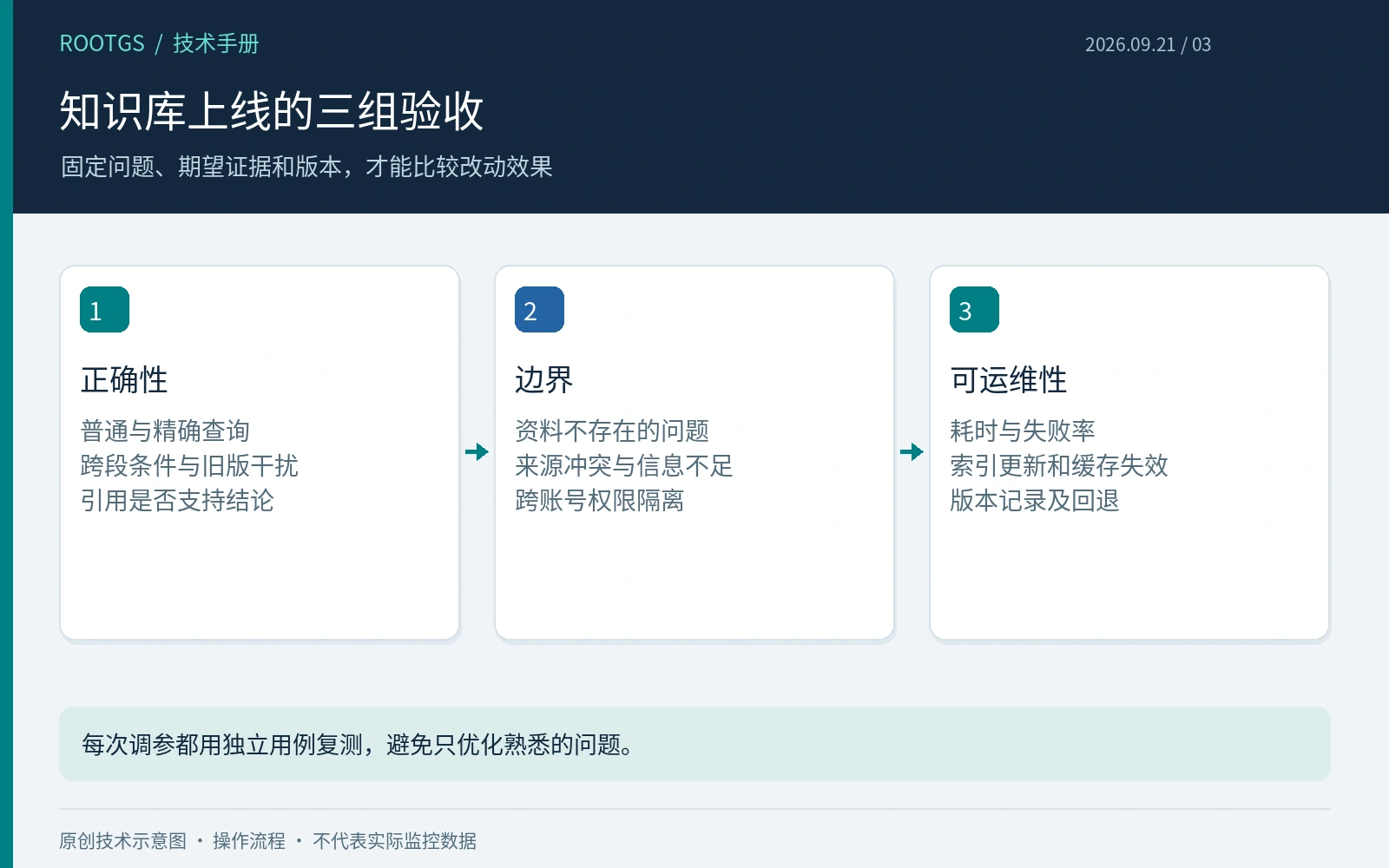The width and height of the screenshot is (1389, 868).
Task: Click the number 1 step badge
Action: (x=104, y=310)
